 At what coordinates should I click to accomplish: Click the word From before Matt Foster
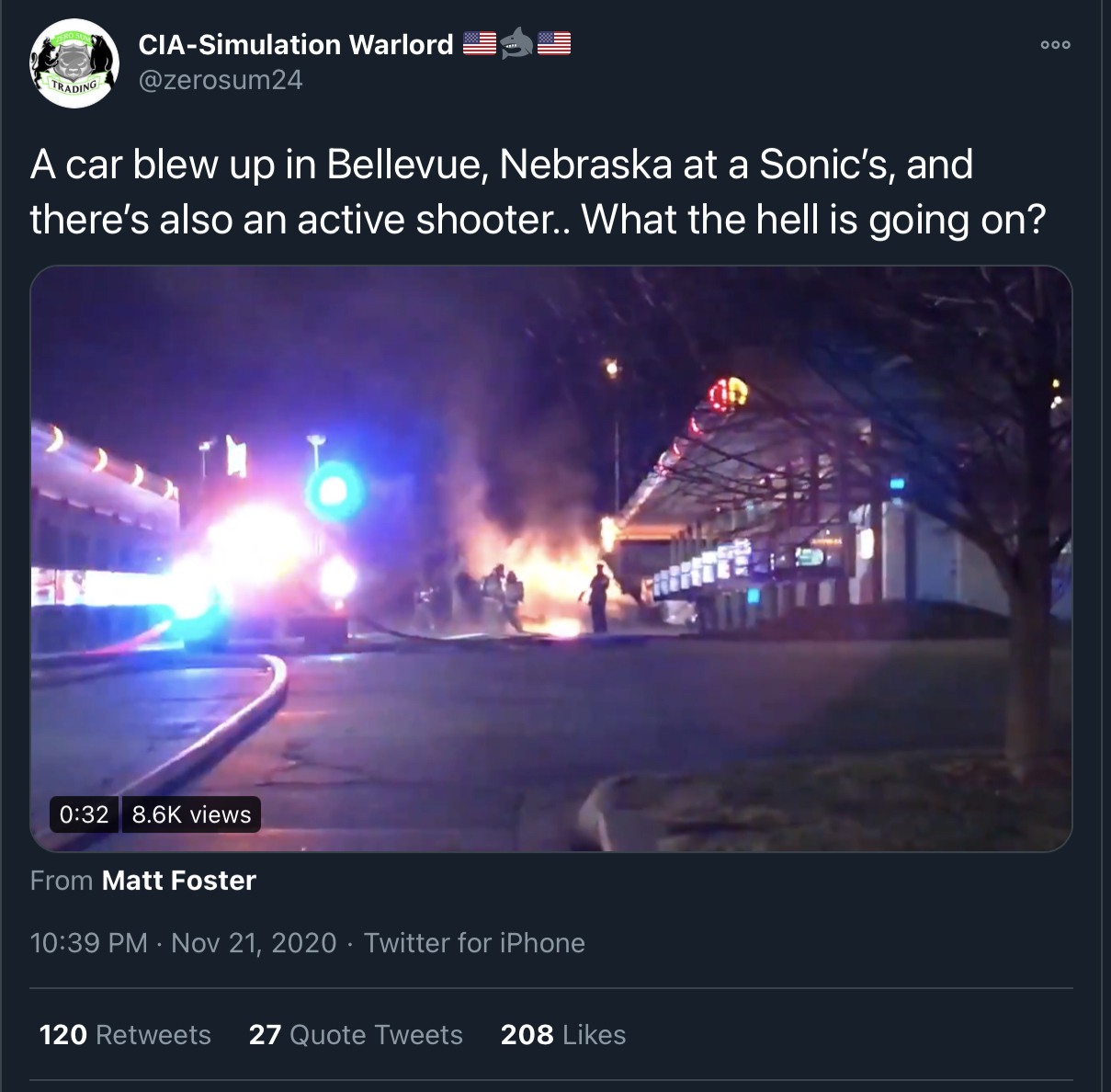click(62, 881)
